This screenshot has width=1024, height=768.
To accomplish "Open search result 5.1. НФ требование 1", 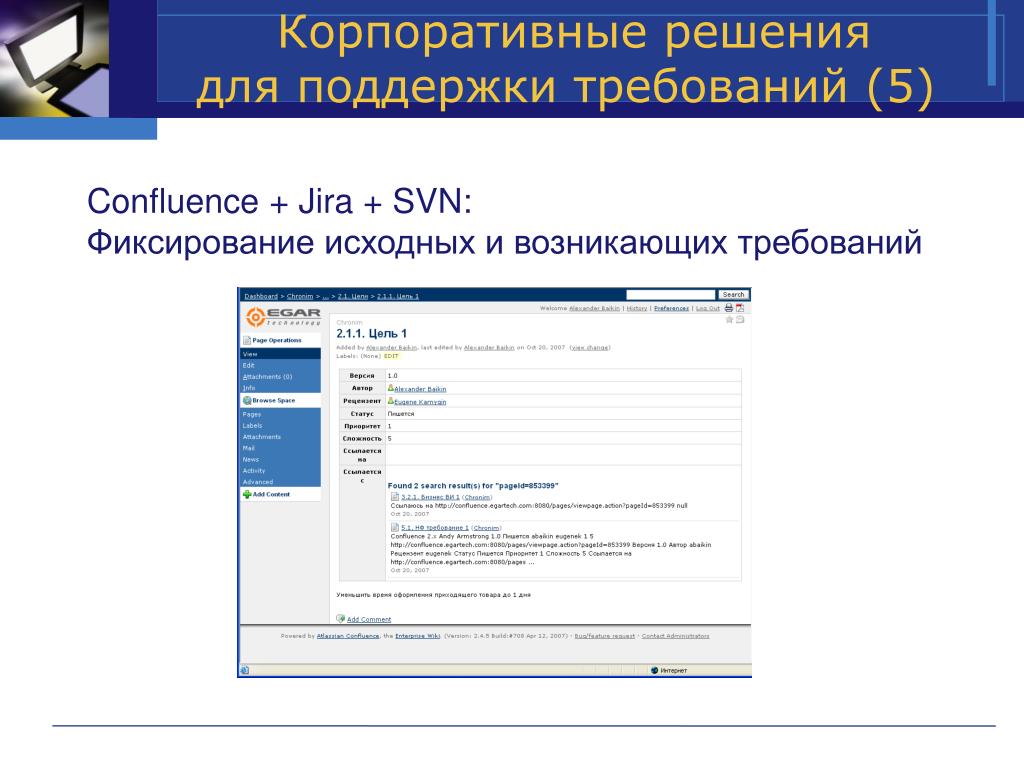I will (x=435, y=528).
